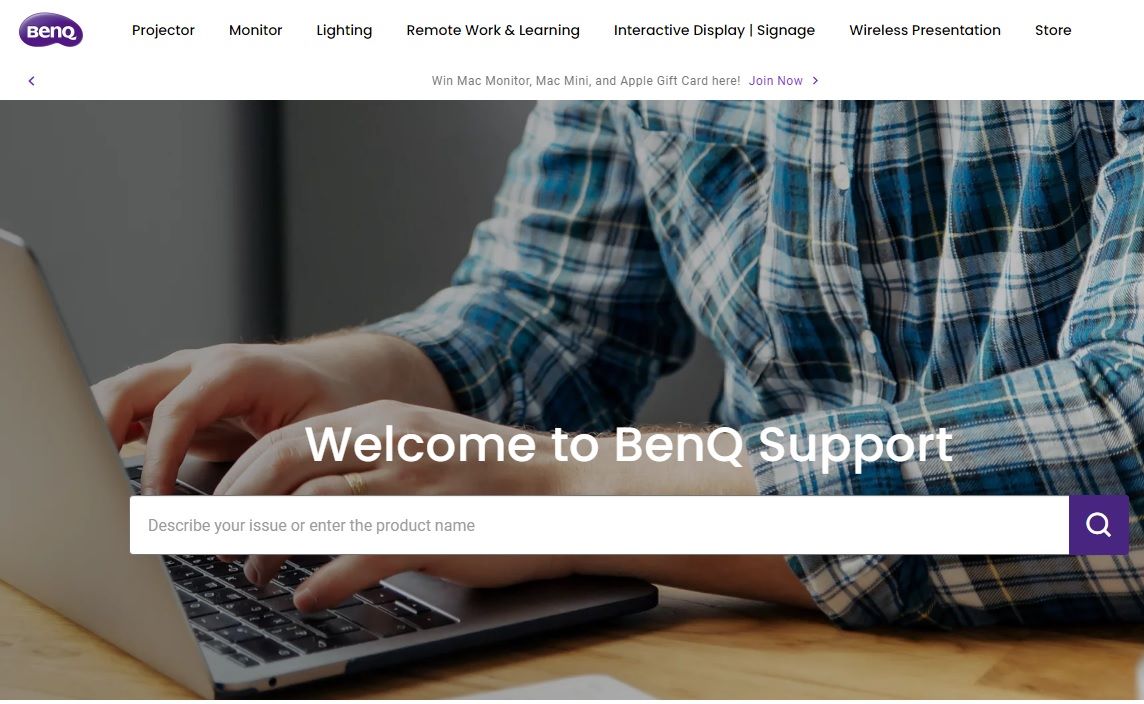Viewport: 1144px width, 704px height.
Task: Follow the Join Now link
Action: (x=775, y=81)
